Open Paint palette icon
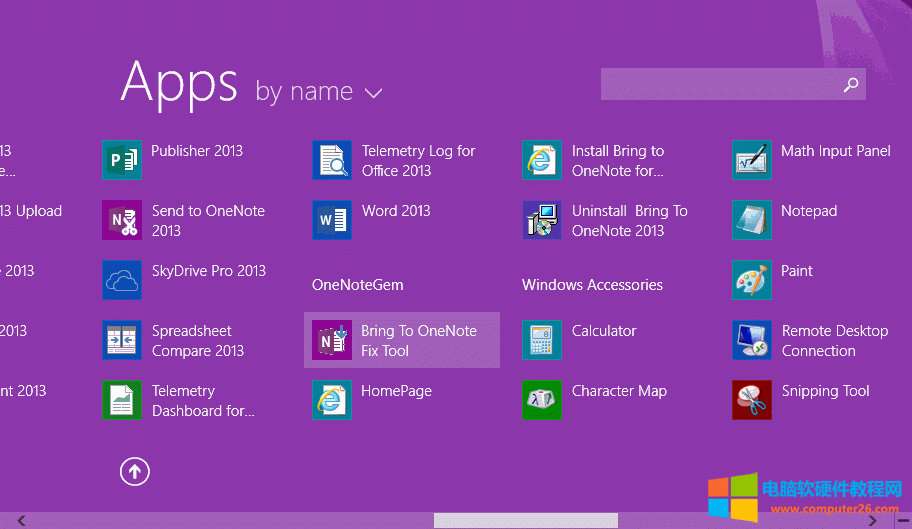The image size is (912, 529). click(x=752, y=280)
